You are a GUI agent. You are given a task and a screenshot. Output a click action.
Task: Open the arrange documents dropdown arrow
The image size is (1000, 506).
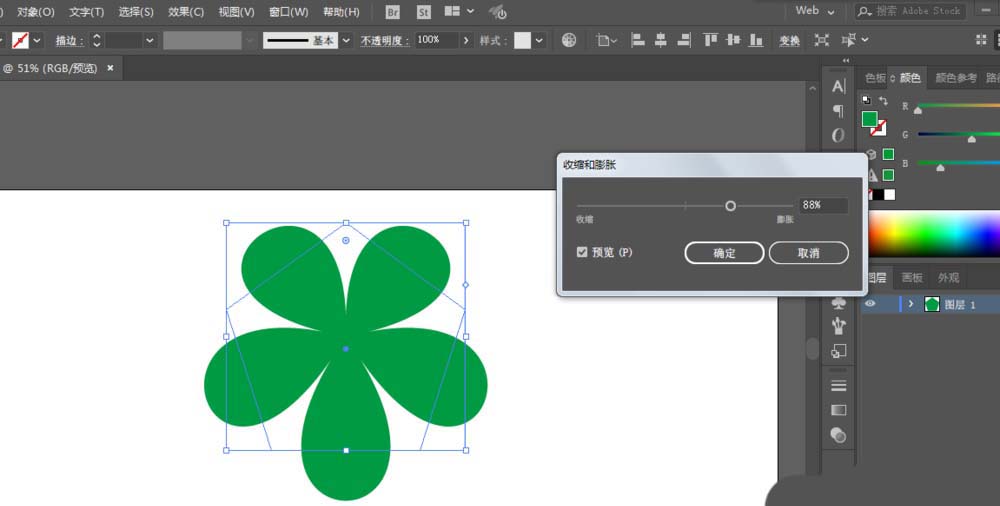click(471, 11)
